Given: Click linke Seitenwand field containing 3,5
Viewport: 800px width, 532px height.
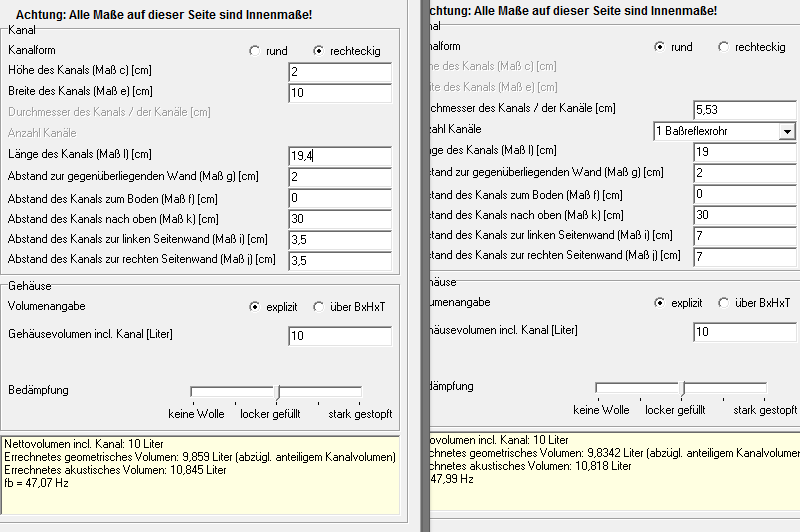Looking at the screenshot, I should [x=339, y=240].
